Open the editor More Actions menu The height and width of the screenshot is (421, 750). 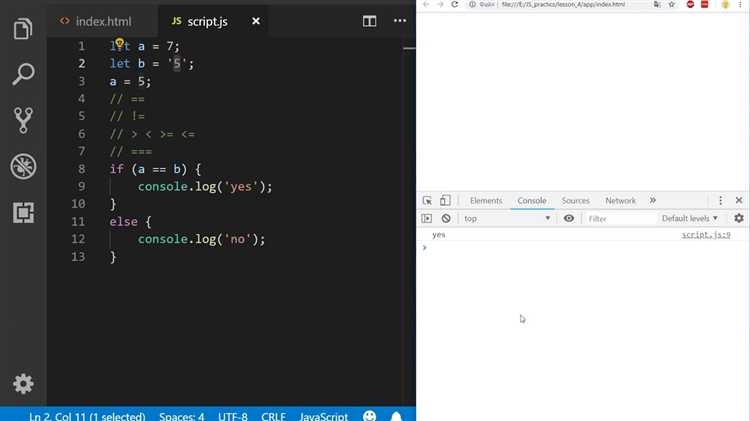(x=400, y=21)
